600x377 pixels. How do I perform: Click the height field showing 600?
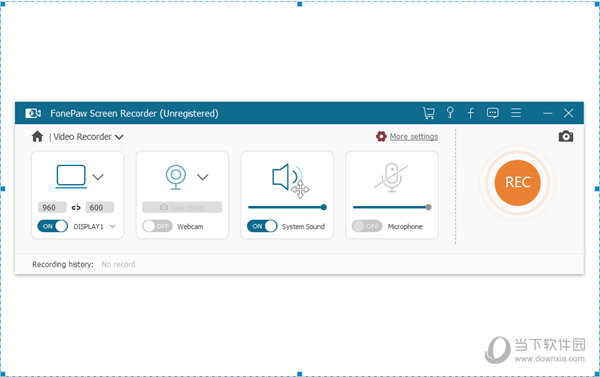pyautogui.click(x=99, y=207)
